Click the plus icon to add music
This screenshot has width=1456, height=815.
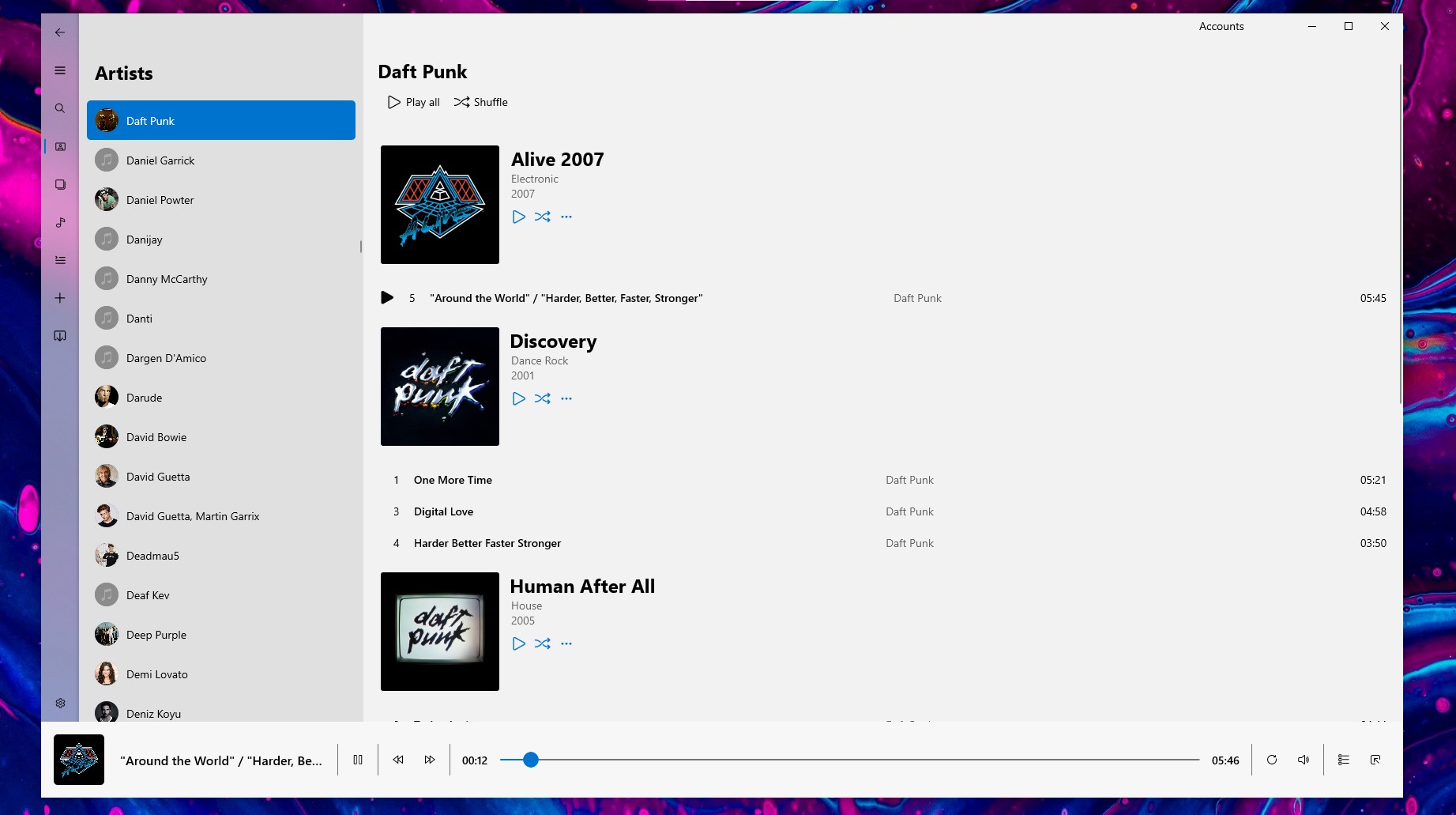point(60,298)
